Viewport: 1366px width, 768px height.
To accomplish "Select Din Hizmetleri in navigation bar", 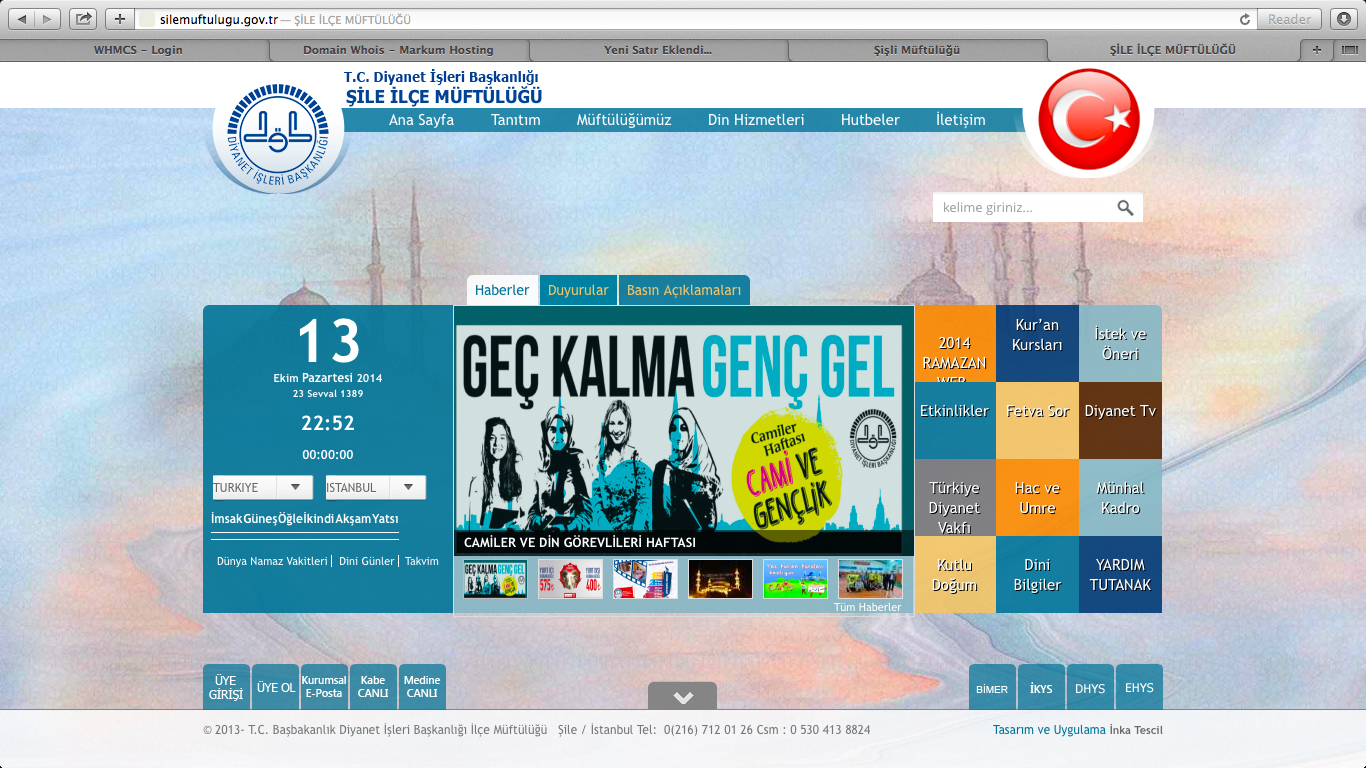I will [756, 120].
